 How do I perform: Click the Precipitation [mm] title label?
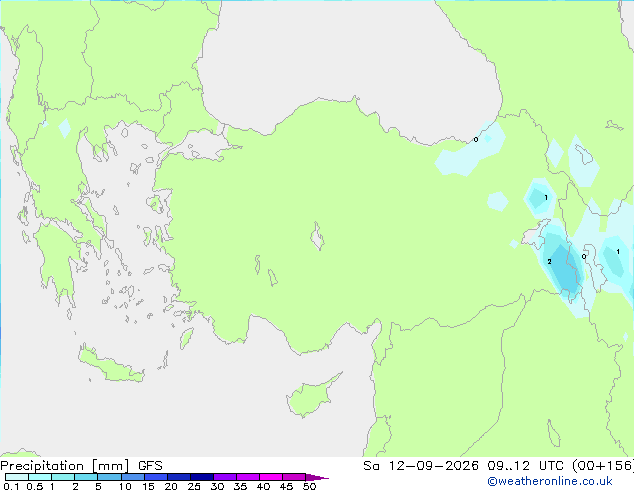[65, 466]
